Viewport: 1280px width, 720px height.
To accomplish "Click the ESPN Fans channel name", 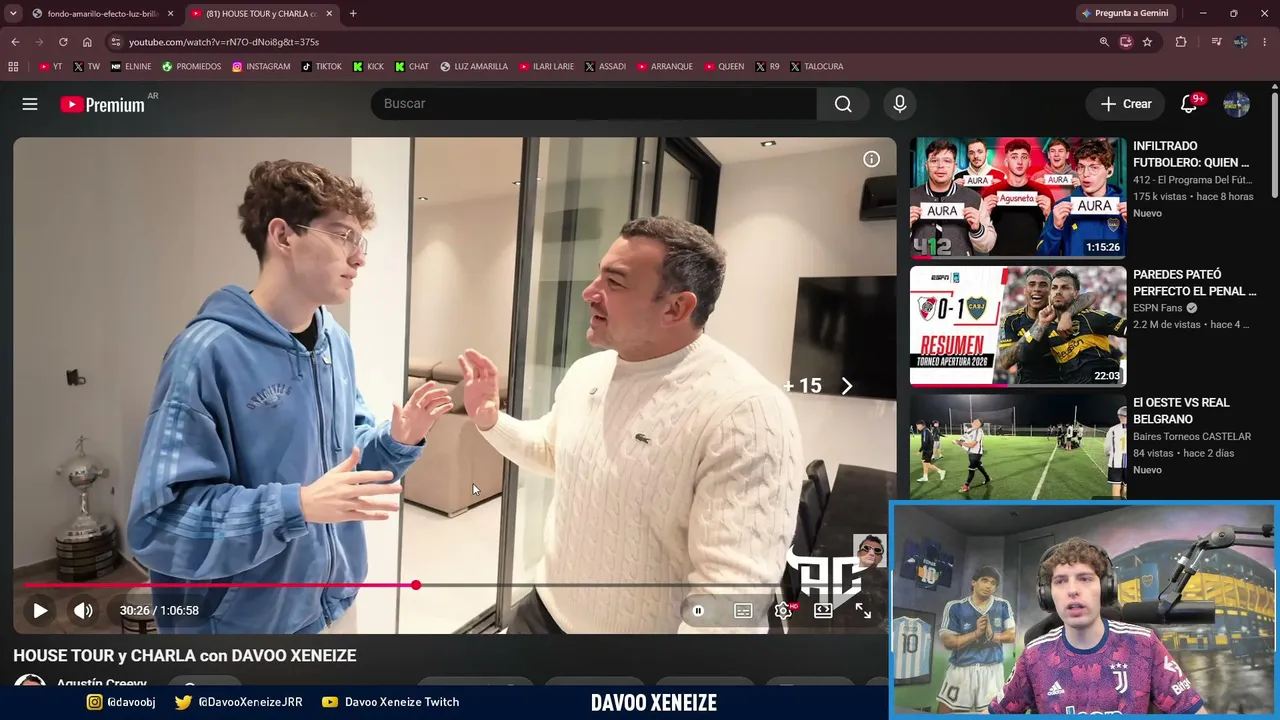I will [1158, 308].
